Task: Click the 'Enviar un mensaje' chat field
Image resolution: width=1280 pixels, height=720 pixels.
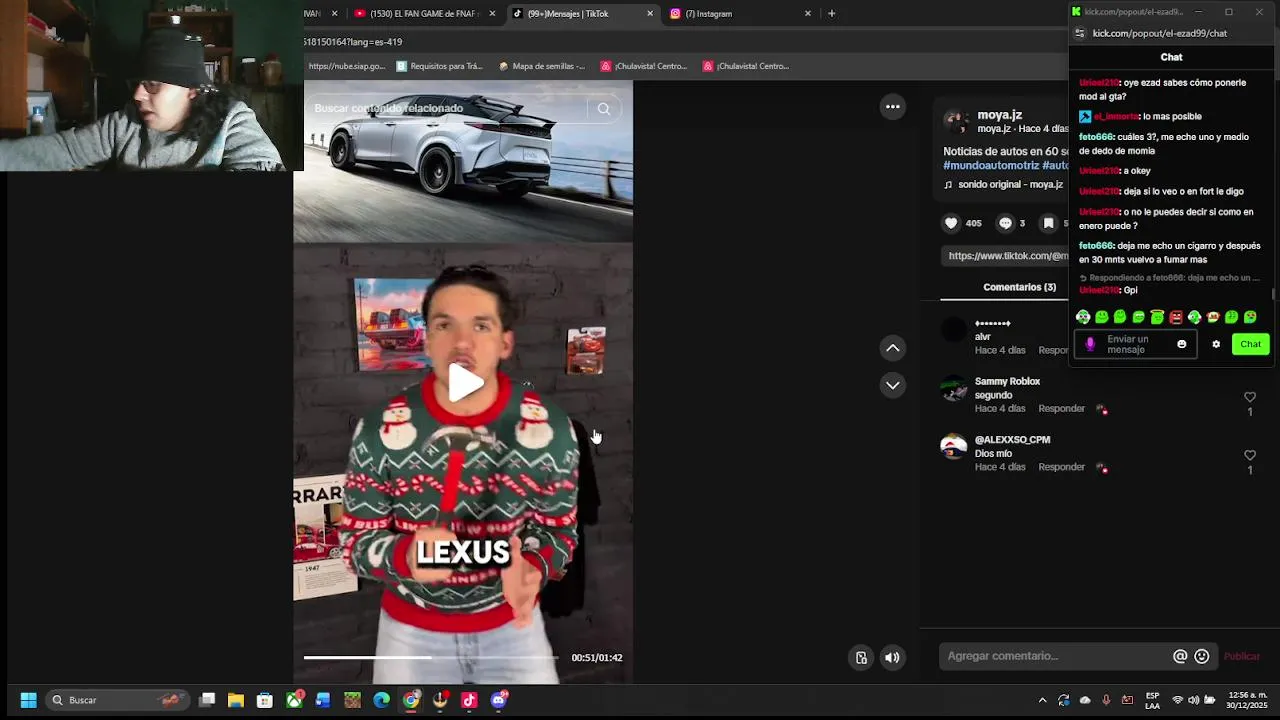Action: [x=1135, y=344]
